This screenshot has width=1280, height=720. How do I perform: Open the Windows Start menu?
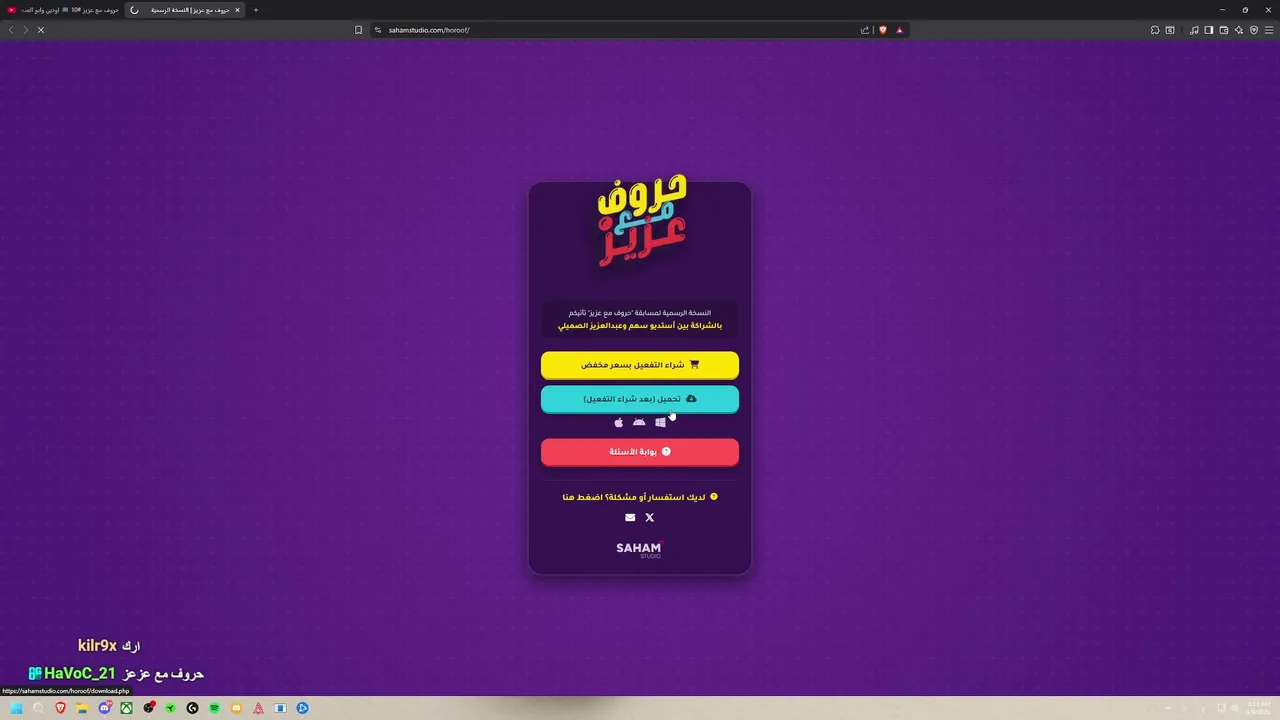point(16,708)
